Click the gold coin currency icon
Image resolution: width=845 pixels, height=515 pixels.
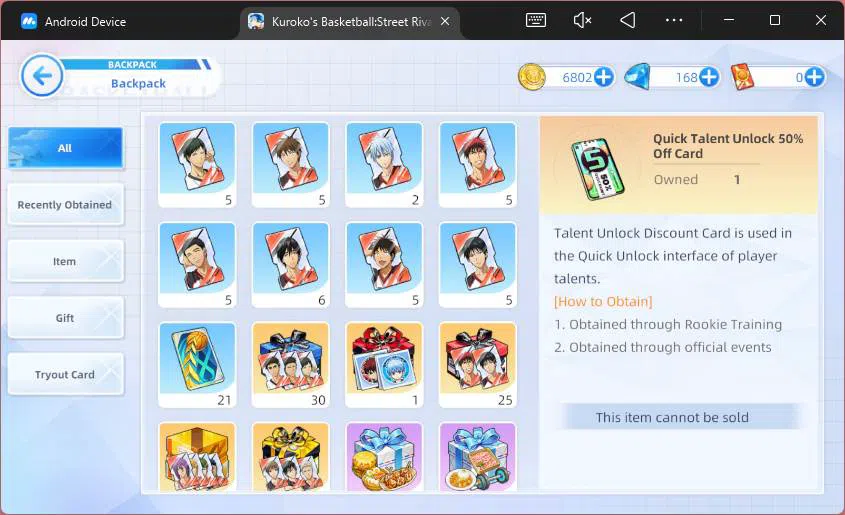pos(531,76)
